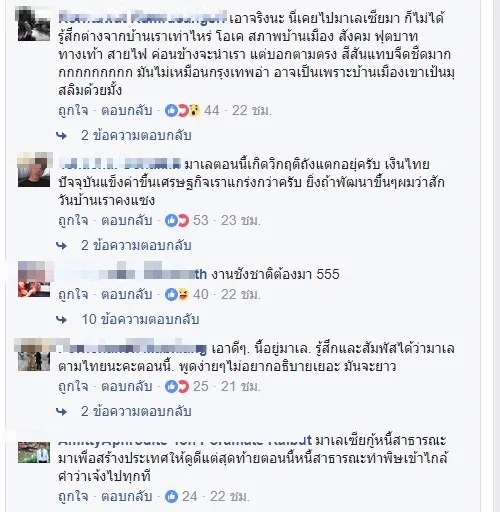Image resolution: width=500 pixels, height=512 pixels.
Task: Open the top commenter's profile picture
Action: [x=34, y=25]
